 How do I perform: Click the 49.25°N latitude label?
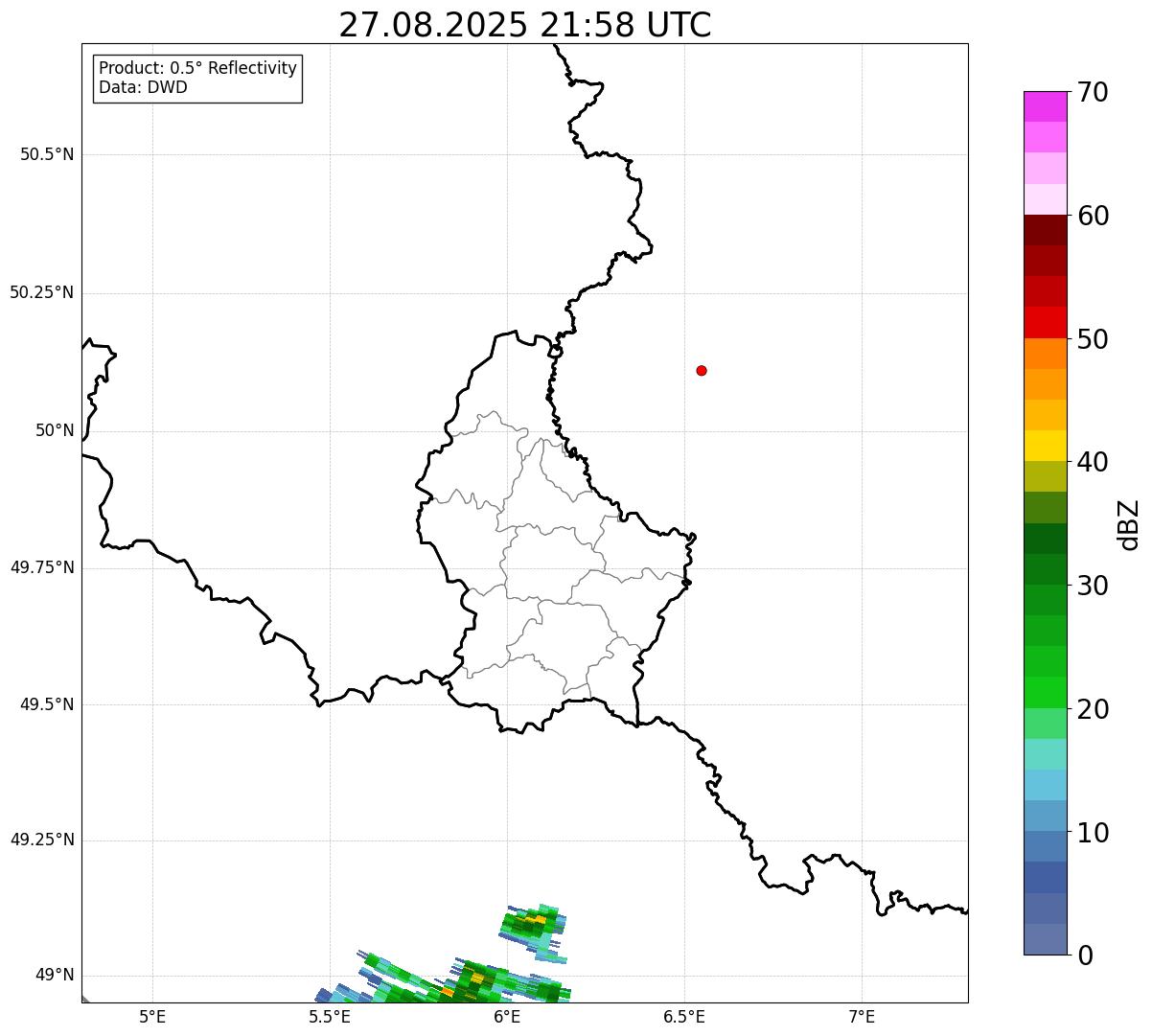(42, 840)
